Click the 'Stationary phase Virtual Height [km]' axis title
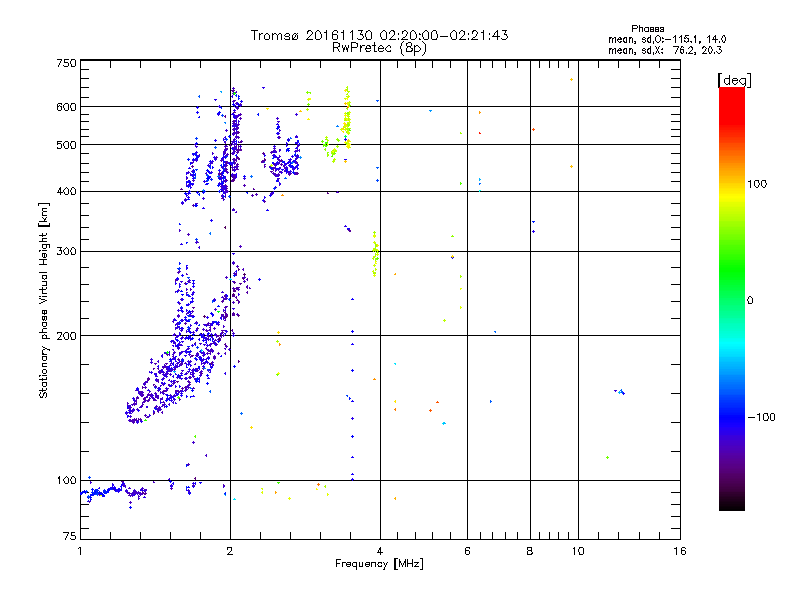800x600 pixels. [x=43, y=301]
